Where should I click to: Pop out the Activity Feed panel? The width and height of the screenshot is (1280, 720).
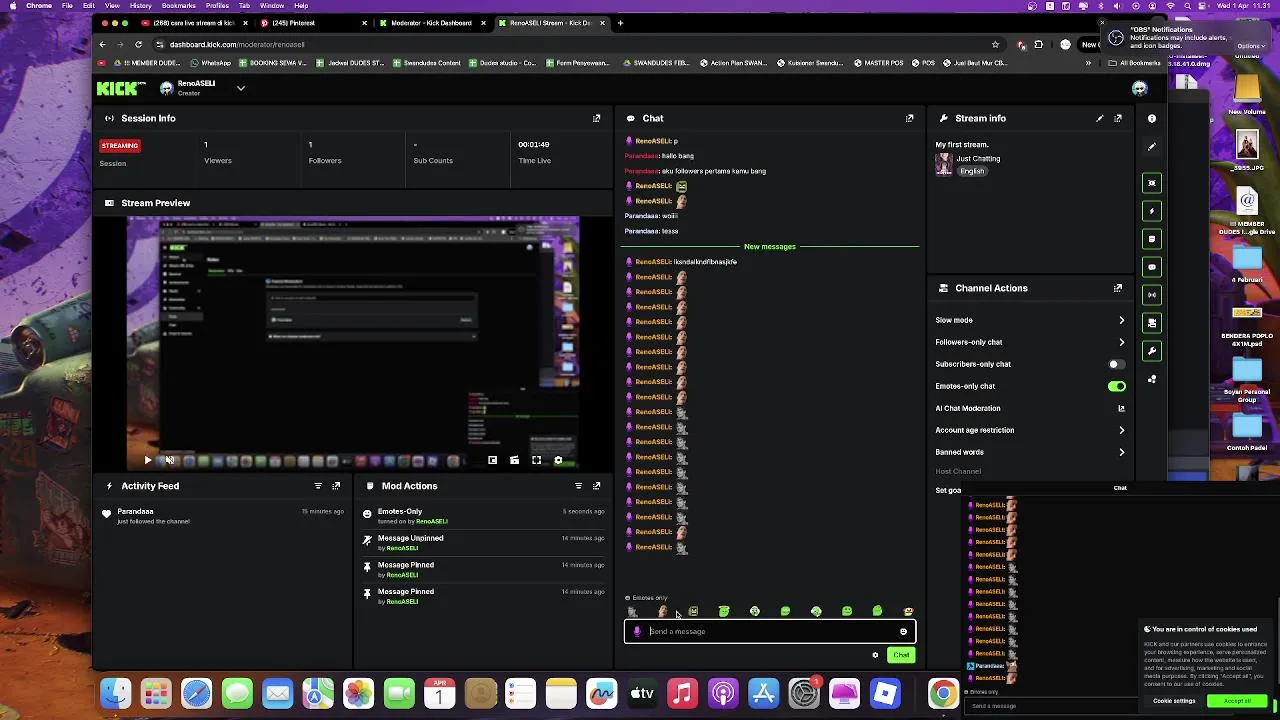336,486
